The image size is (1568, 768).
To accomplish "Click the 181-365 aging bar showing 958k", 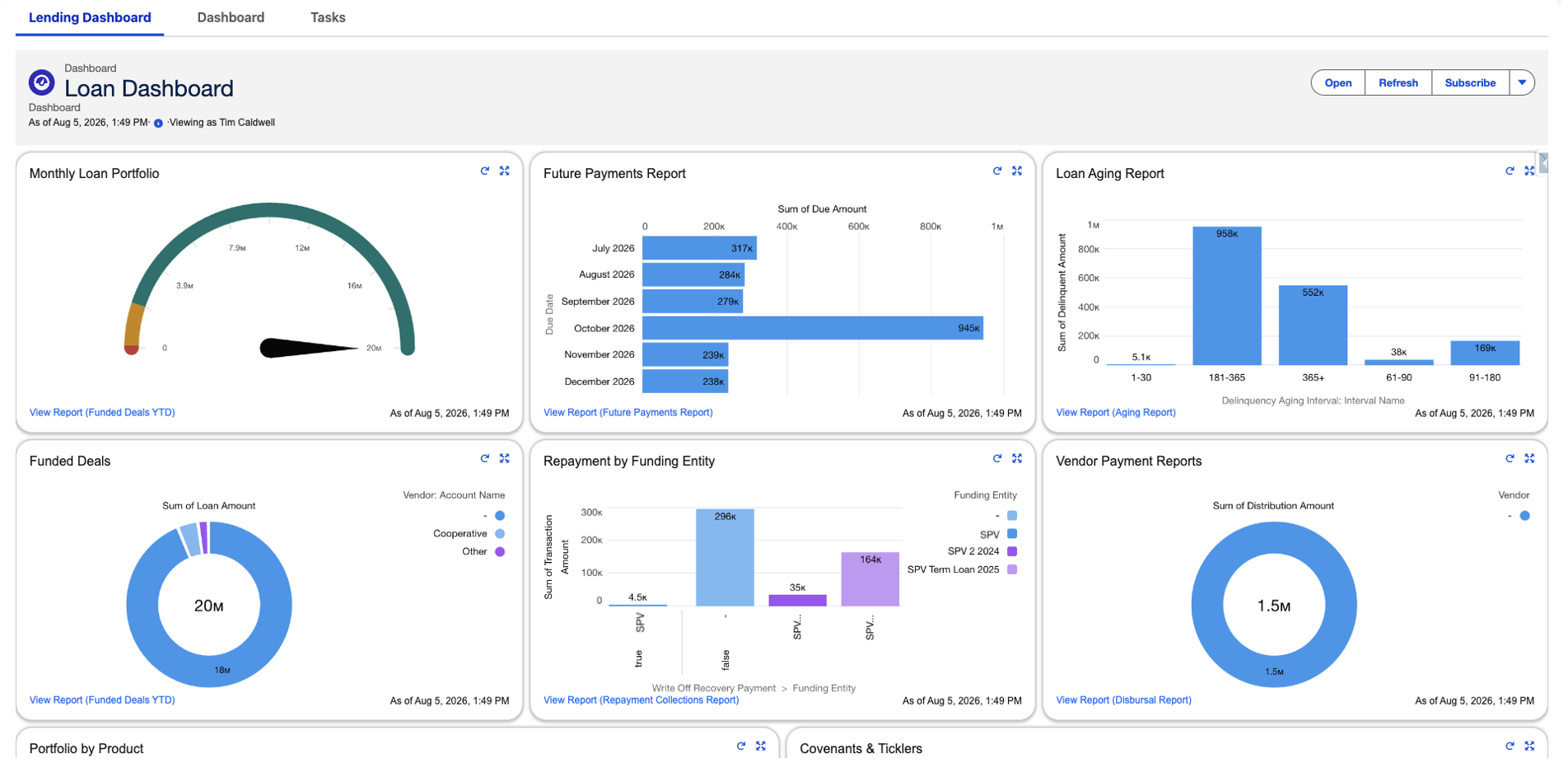I will tap(1227, 296).
